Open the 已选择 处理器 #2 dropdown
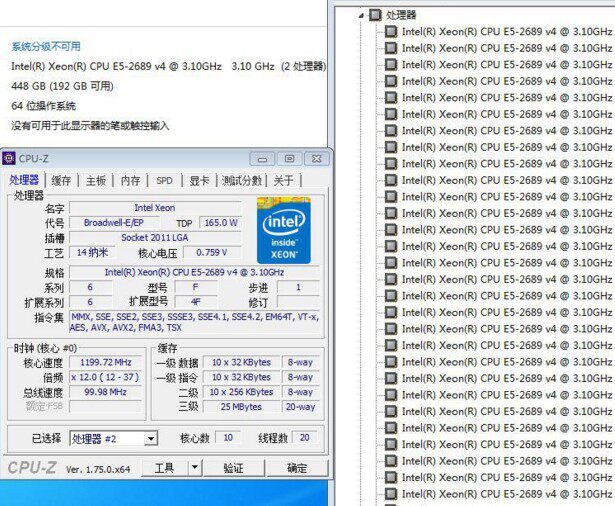This screenshot has width=615, height=506. [x=114, y=438]
